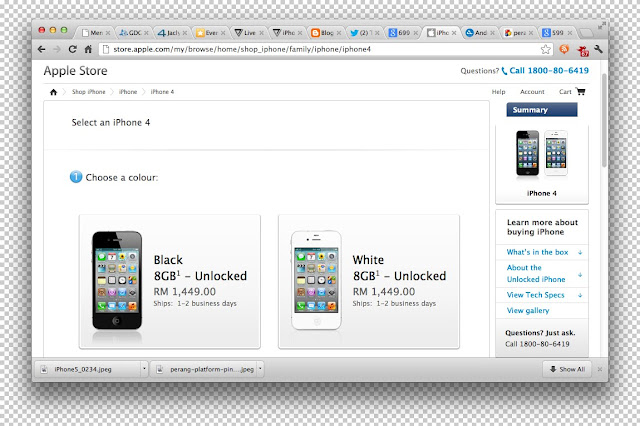Viewport: 640px width, 426px height.
Task: Open the Cart link text
Action: (565, 92)
